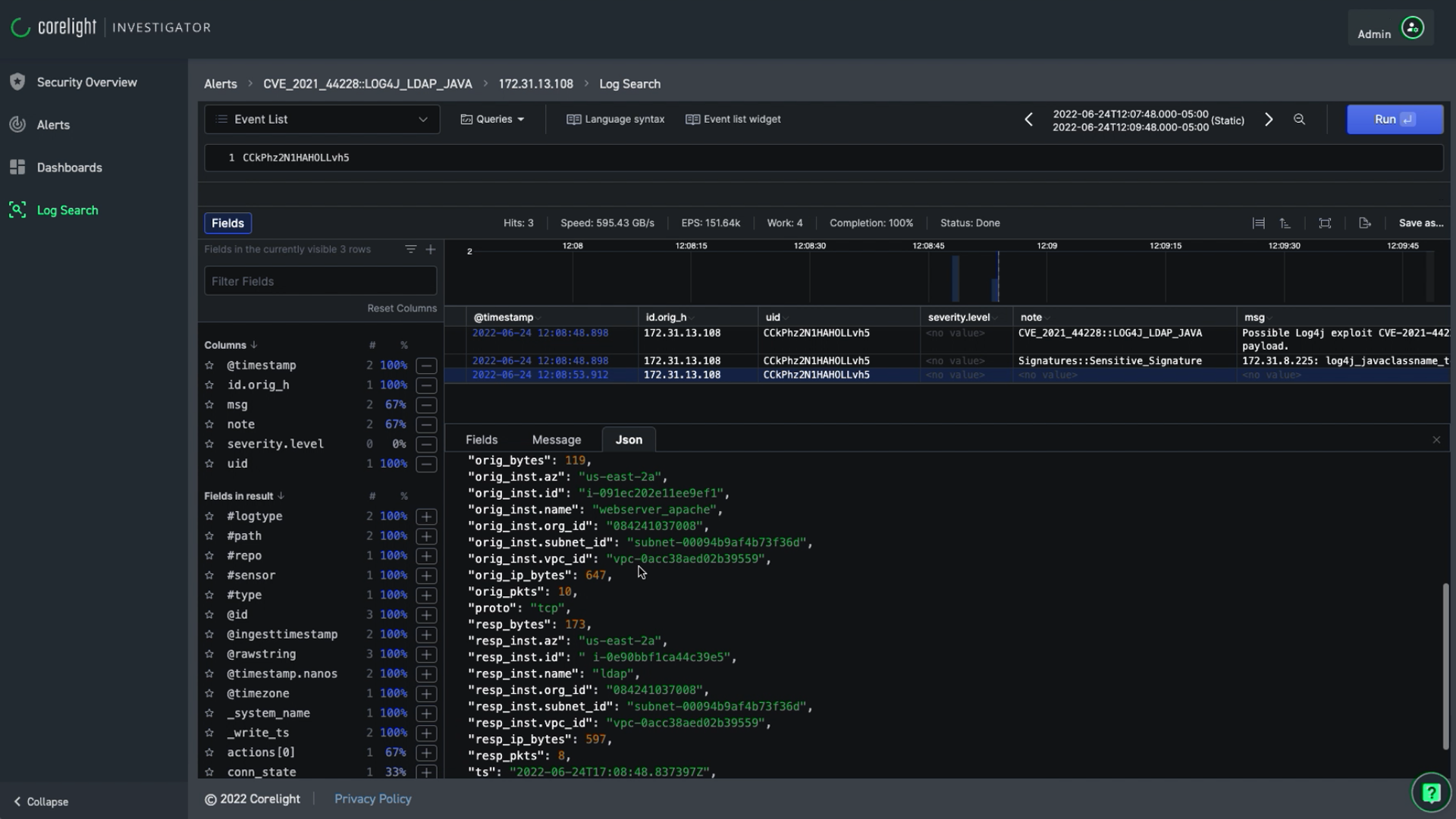The width and height of the screenshot is (1456, 819).
Task: Click the fullscreen icon in results toolbar
Action: 1325,223
